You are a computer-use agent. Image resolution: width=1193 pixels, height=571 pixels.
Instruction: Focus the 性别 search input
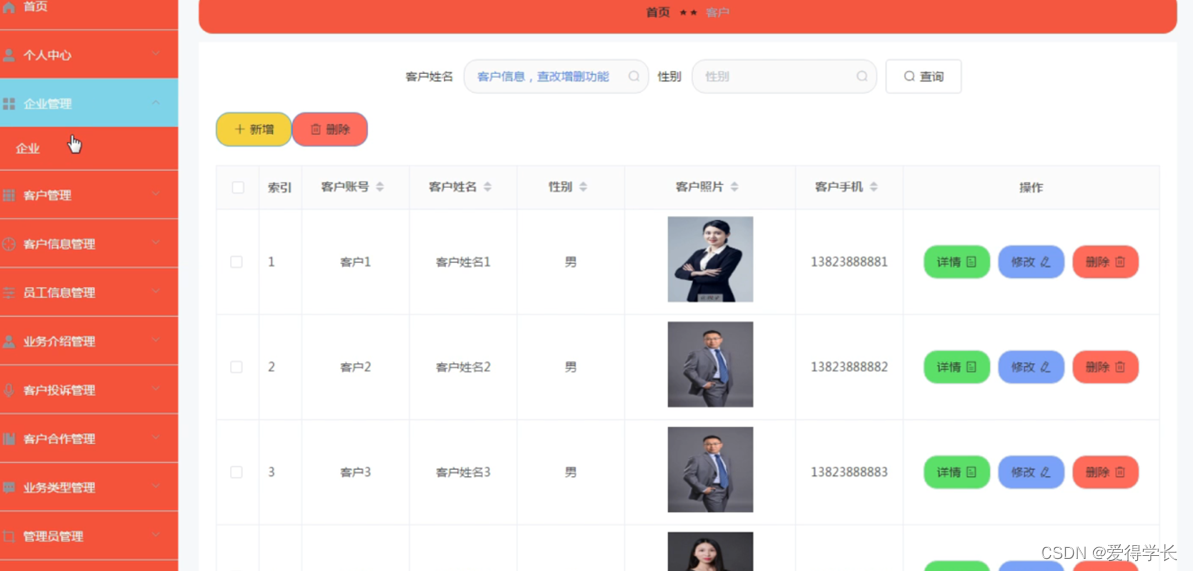784,76
